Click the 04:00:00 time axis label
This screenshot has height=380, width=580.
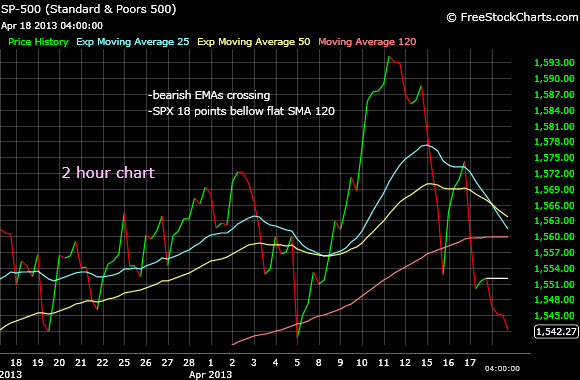502,369
